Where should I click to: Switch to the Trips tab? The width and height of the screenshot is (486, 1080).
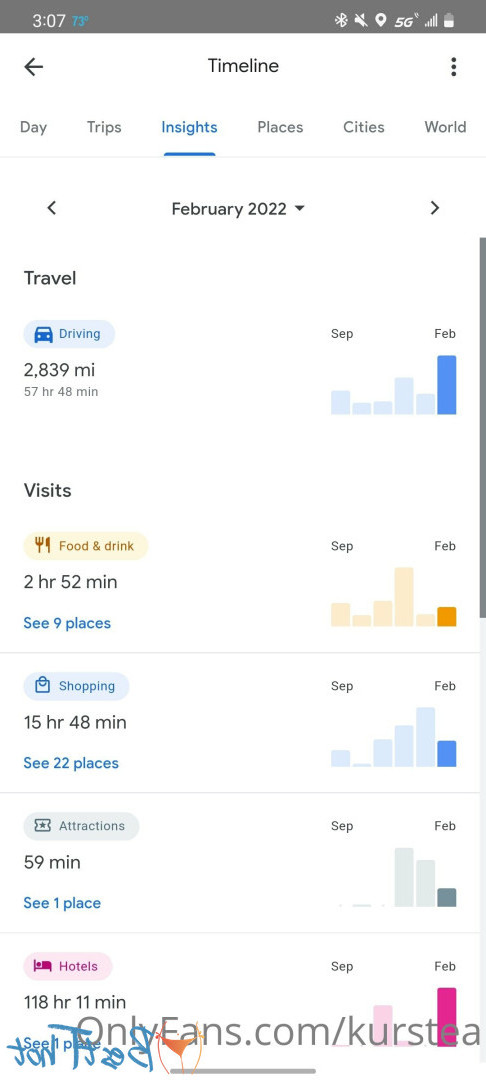point(104,127)
